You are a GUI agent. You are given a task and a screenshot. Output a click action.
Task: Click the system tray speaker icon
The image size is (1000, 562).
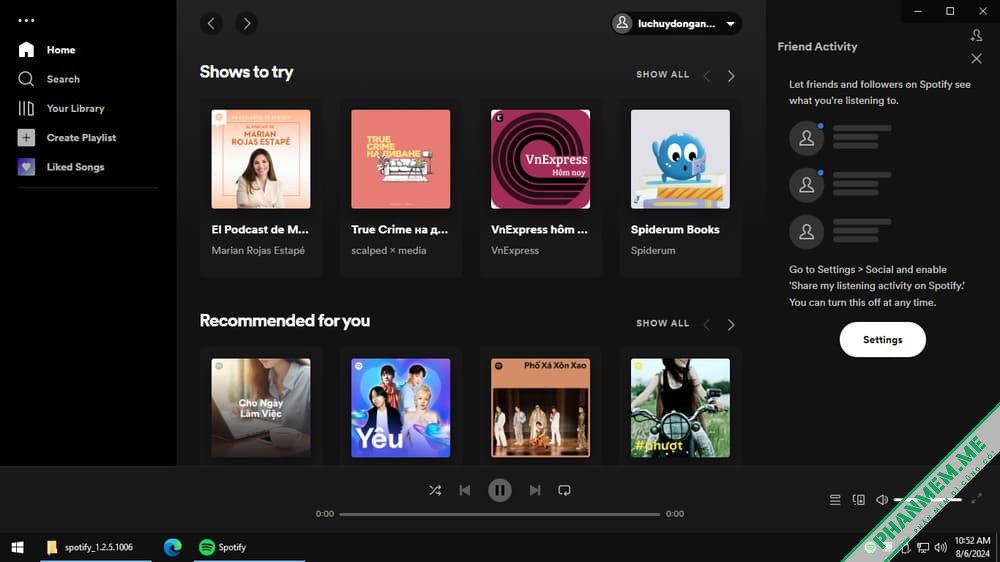tap(941, 547)
